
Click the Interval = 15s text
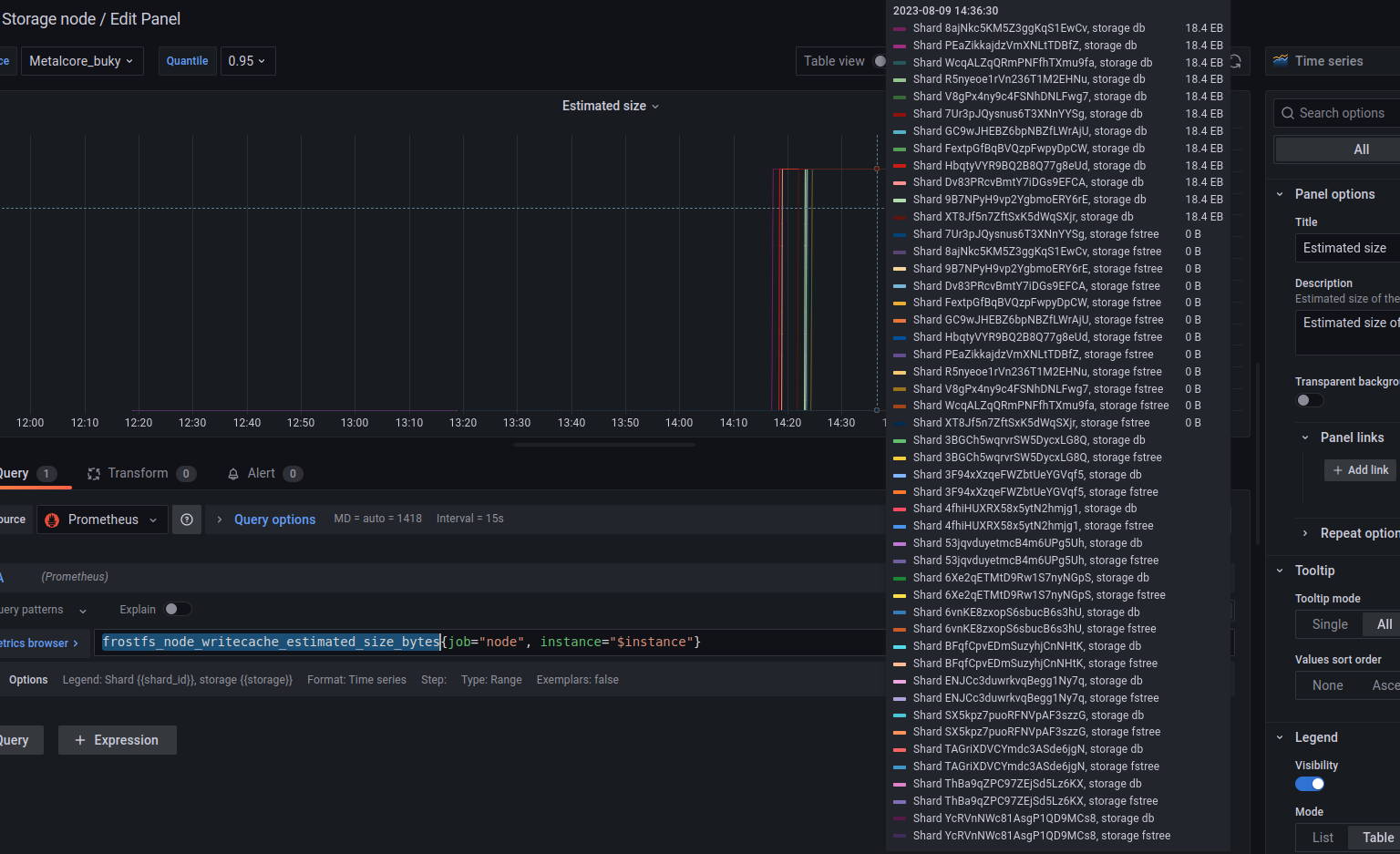point(469,519)
